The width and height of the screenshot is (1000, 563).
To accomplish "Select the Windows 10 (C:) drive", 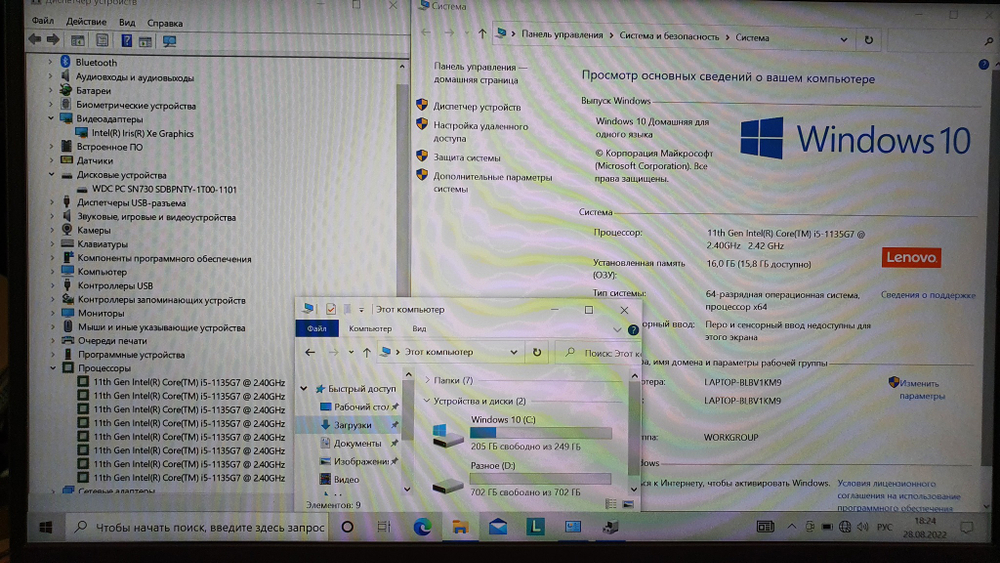I will [522, 432].
